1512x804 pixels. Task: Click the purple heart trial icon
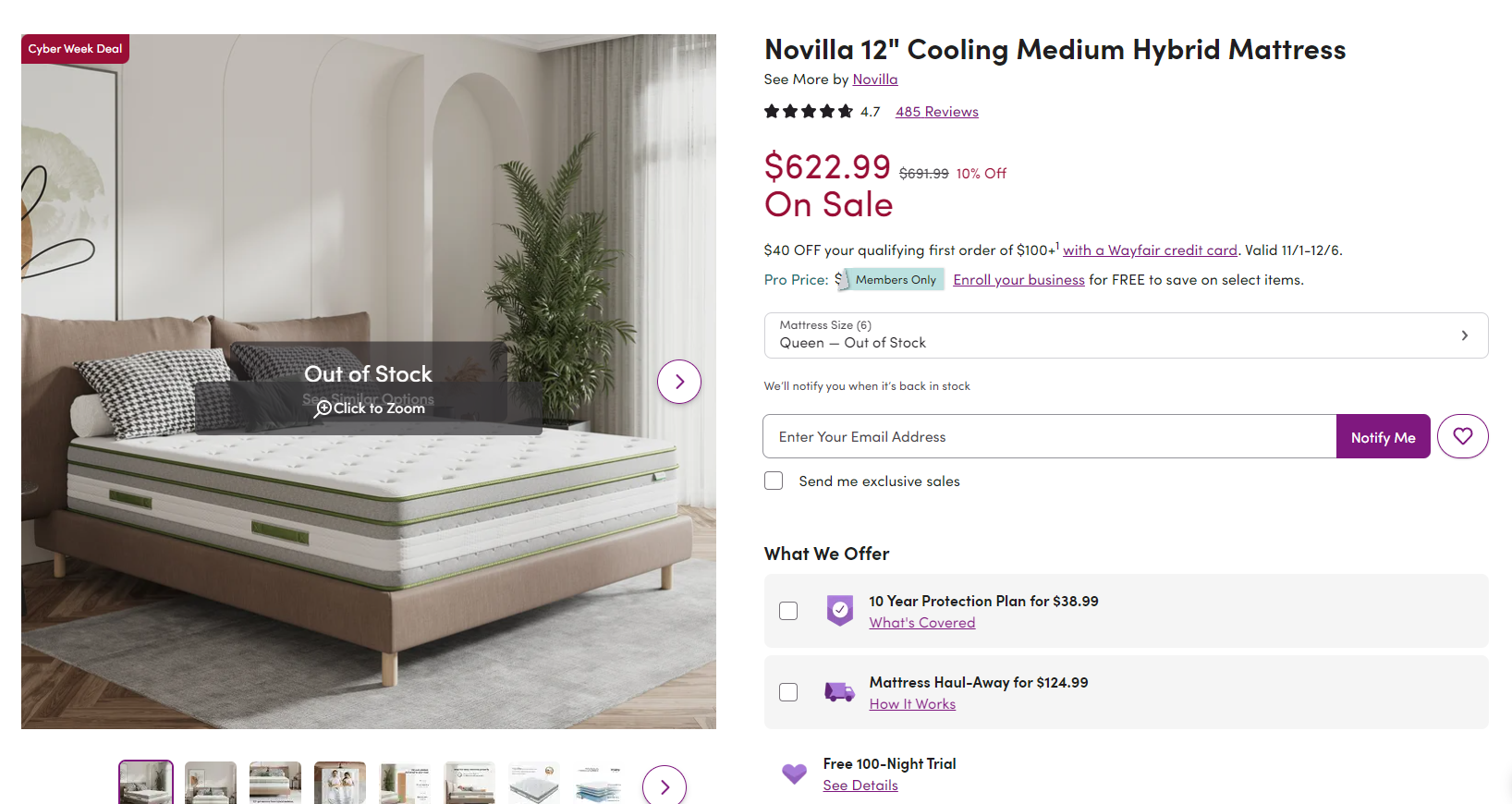pyautogui.click(x=794, y=774)
